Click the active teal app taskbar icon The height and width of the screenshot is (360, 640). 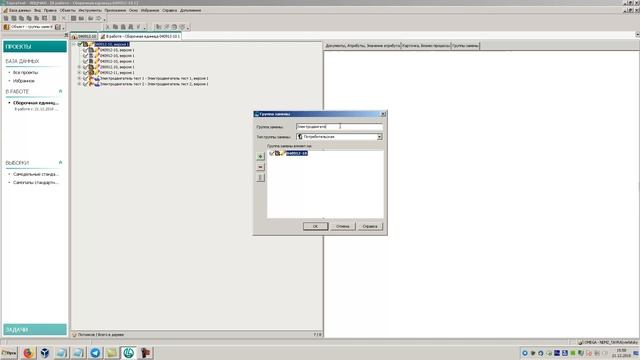[x=129, y=353]
